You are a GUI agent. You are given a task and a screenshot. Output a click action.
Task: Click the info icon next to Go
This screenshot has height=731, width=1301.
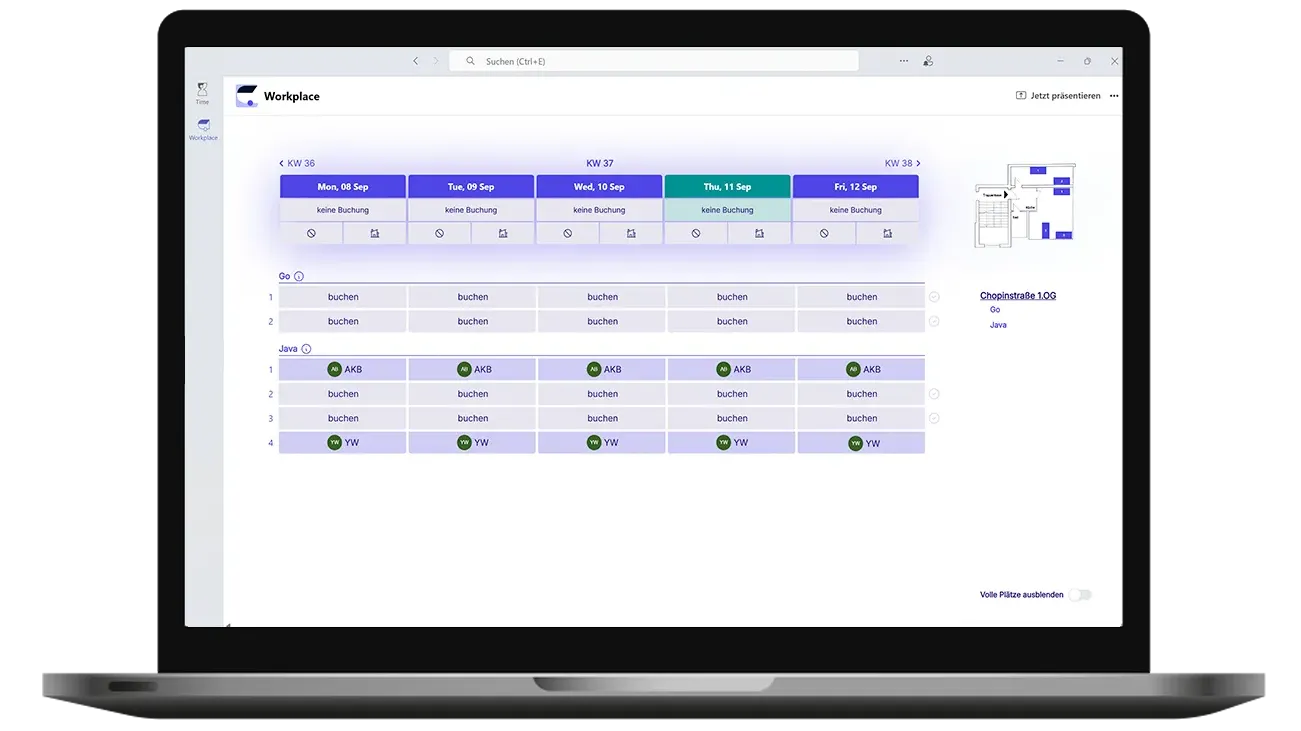pyautogui.click(x=299, y=277)
